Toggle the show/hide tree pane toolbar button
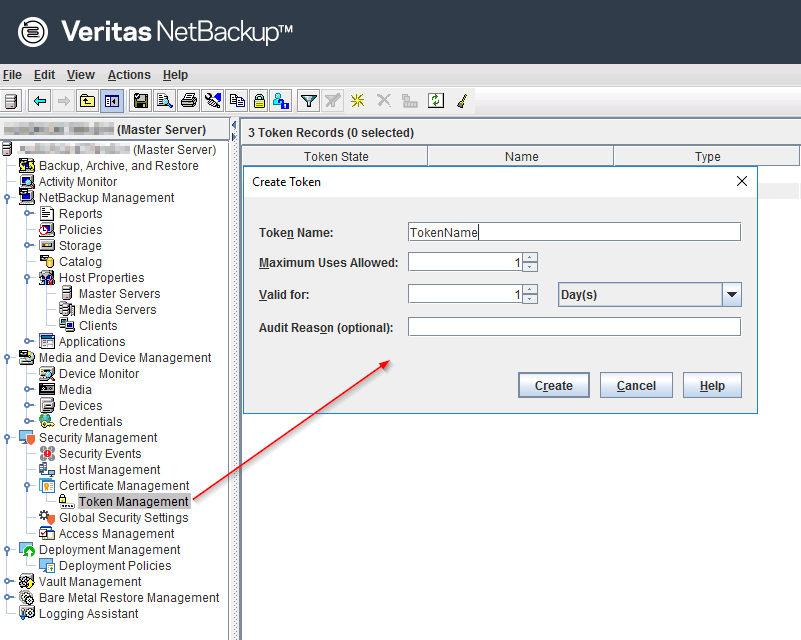Viewport: 801px width, 640px height. [111, 101]
